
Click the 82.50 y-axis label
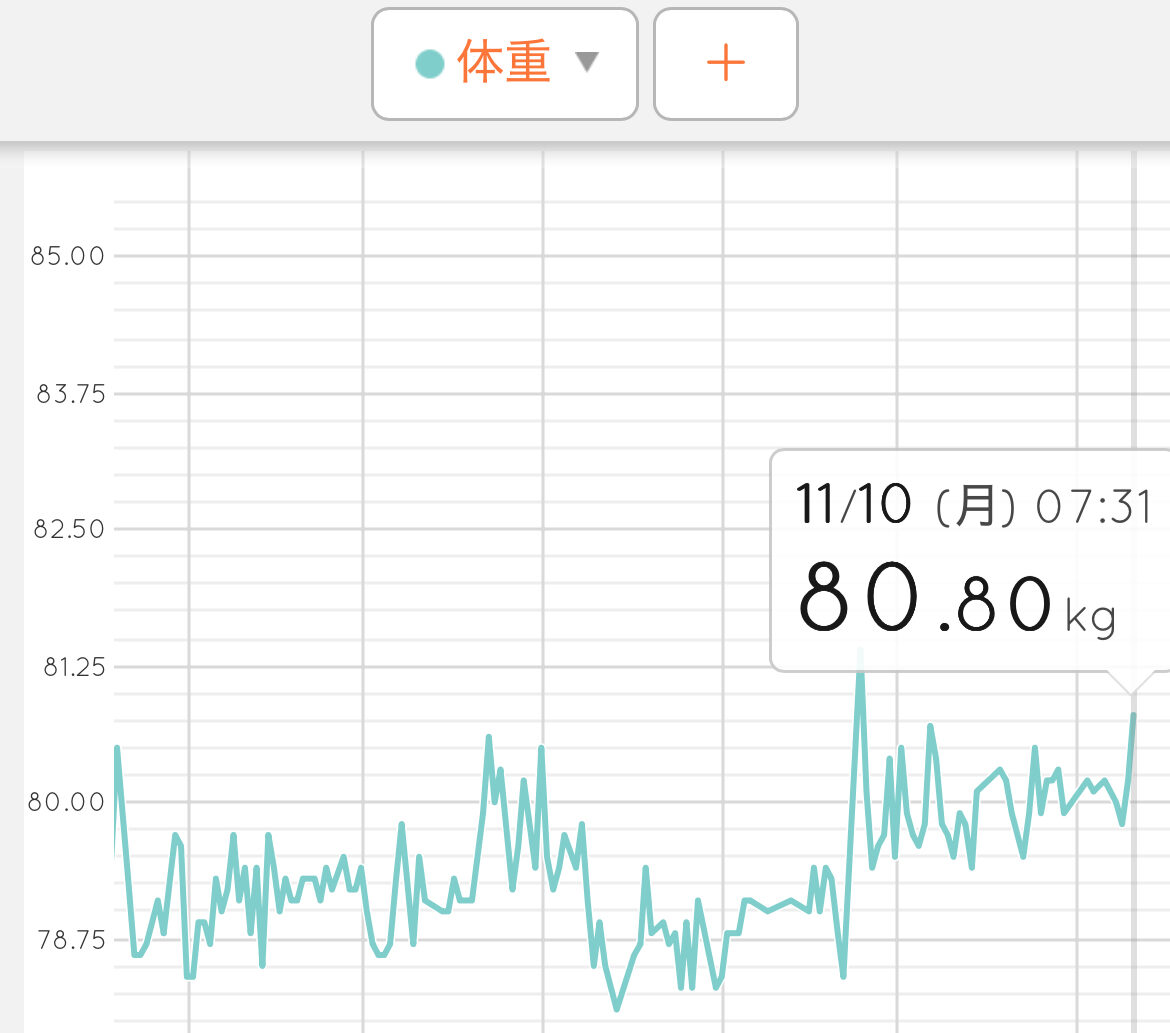tap(69, 529)
